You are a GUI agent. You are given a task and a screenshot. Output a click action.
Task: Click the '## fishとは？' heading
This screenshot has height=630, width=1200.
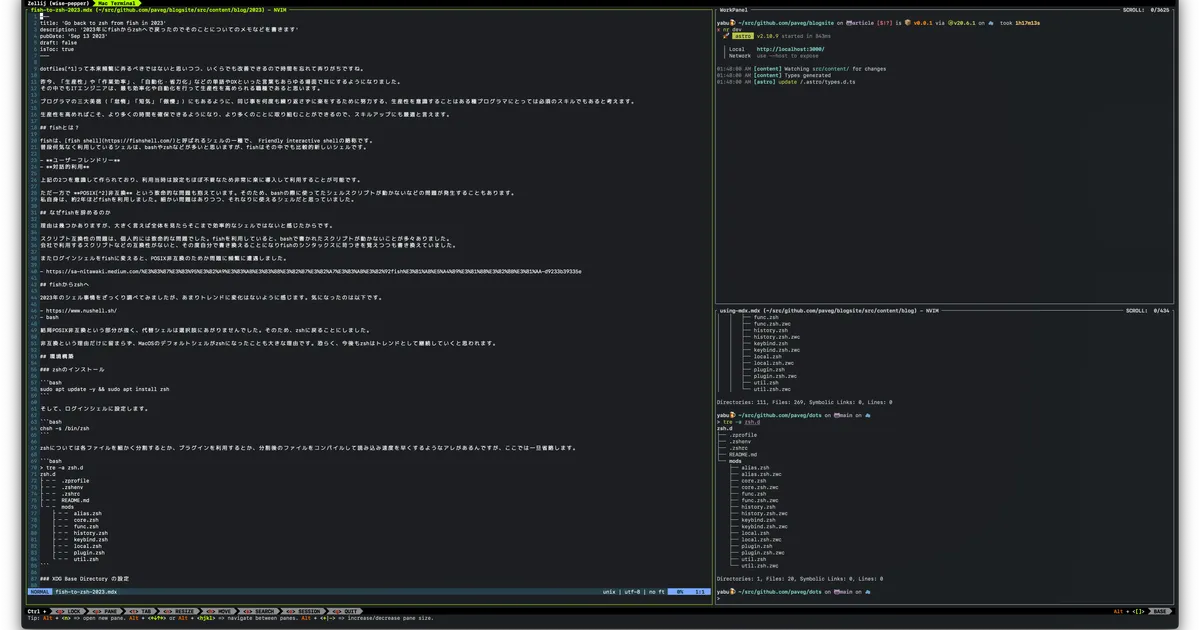60,127
